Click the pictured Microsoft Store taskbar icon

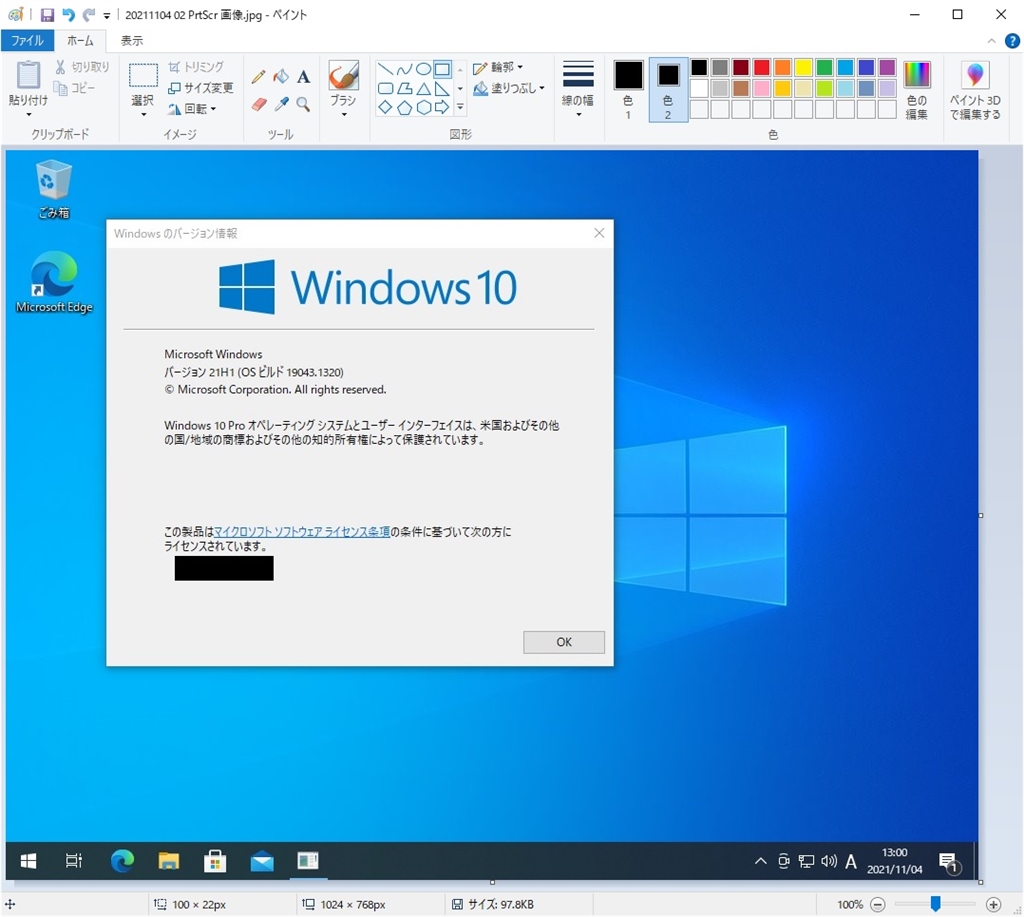tap(215, 861)
